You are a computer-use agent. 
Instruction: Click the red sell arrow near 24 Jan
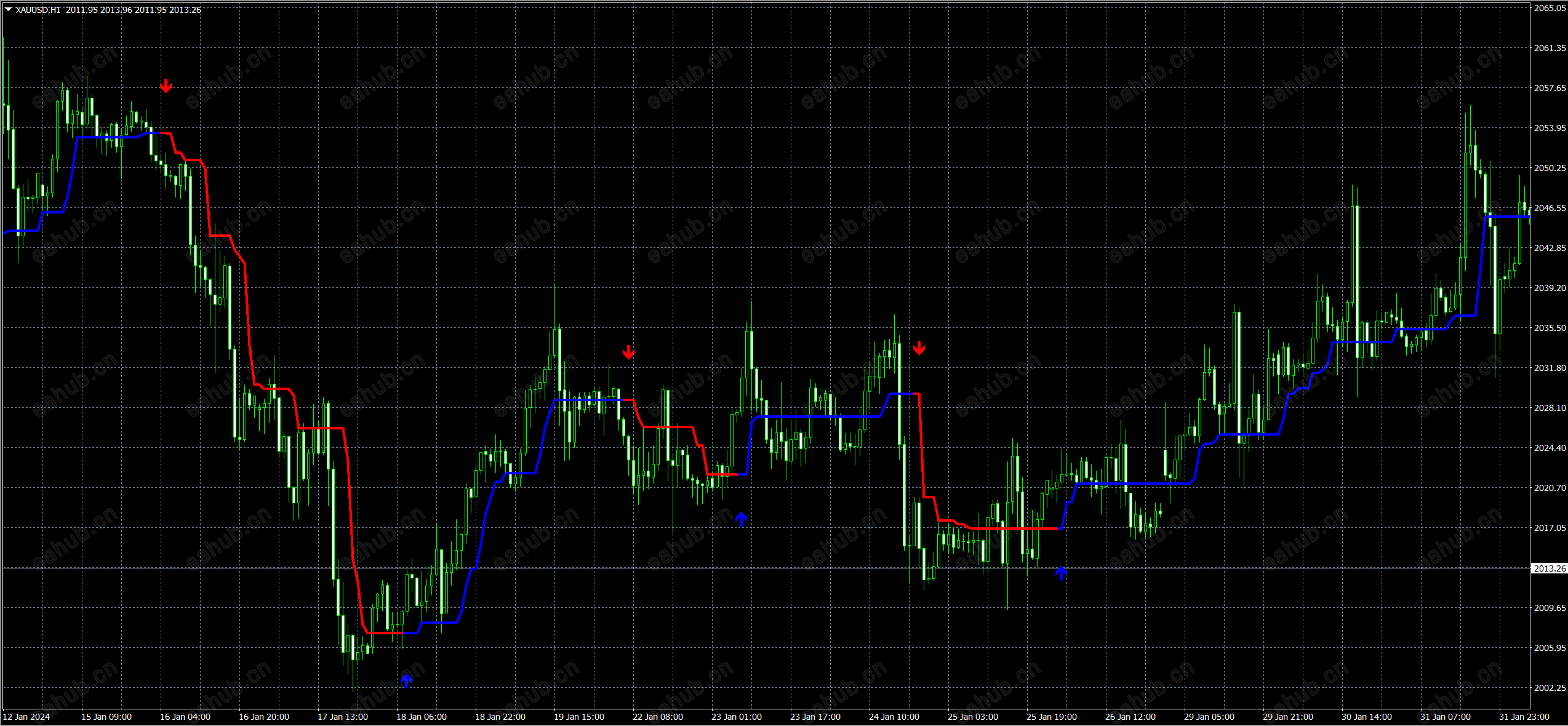[x=919, y=348]
